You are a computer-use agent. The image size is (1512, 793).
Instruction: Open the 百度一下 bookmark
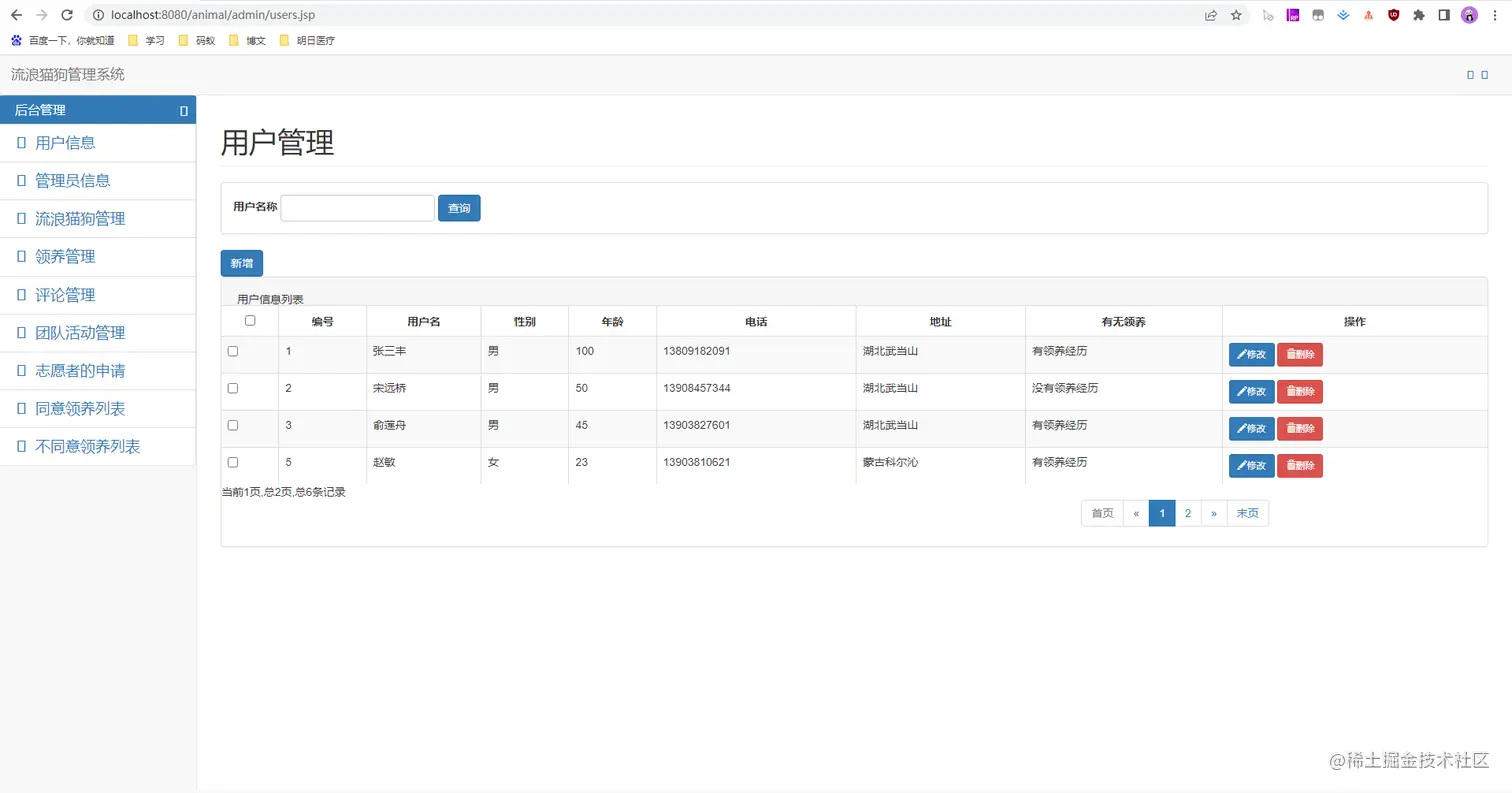(x=63, y=41)
